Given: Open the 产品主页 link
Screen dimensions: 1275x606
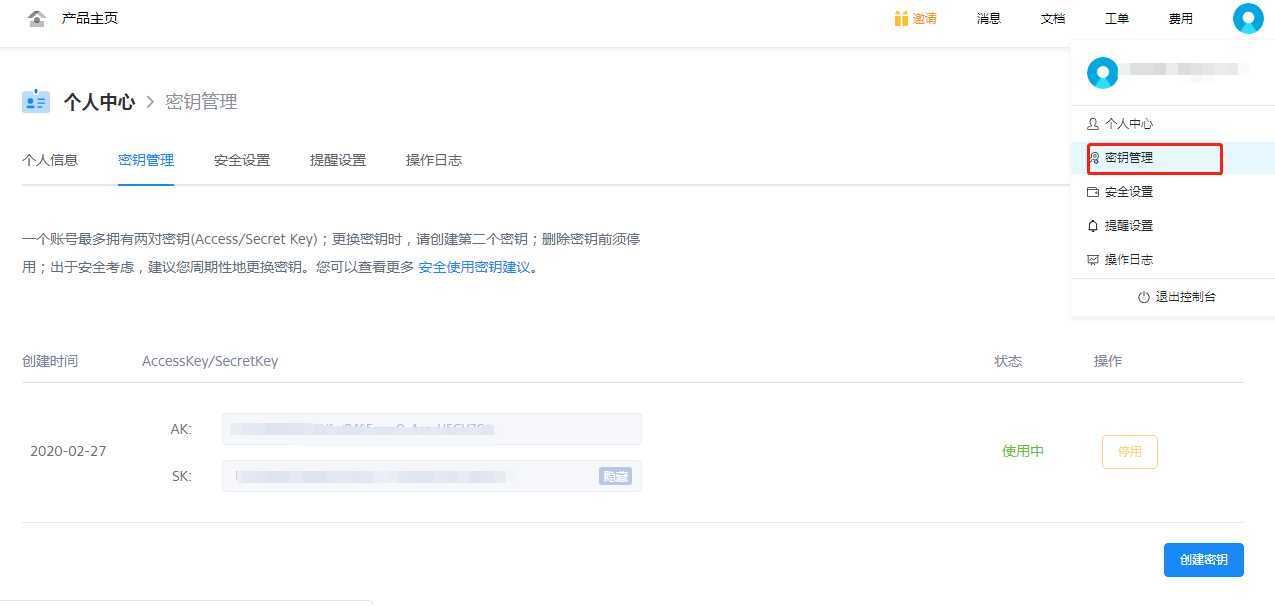Looking at the screenshot, I should (90, 18).
